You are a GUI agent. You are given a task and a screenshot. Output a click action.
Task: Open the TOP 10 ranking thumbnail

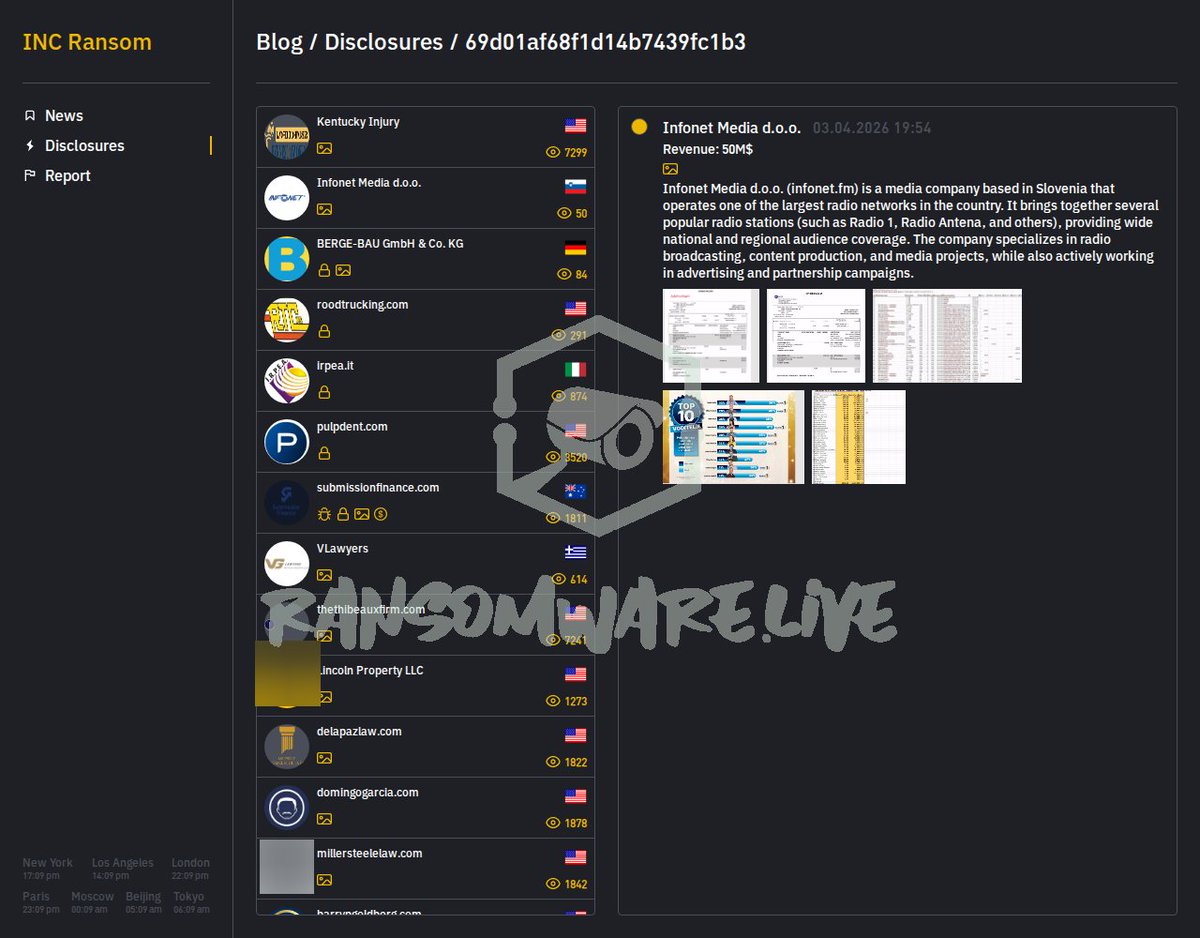[733, 437]
